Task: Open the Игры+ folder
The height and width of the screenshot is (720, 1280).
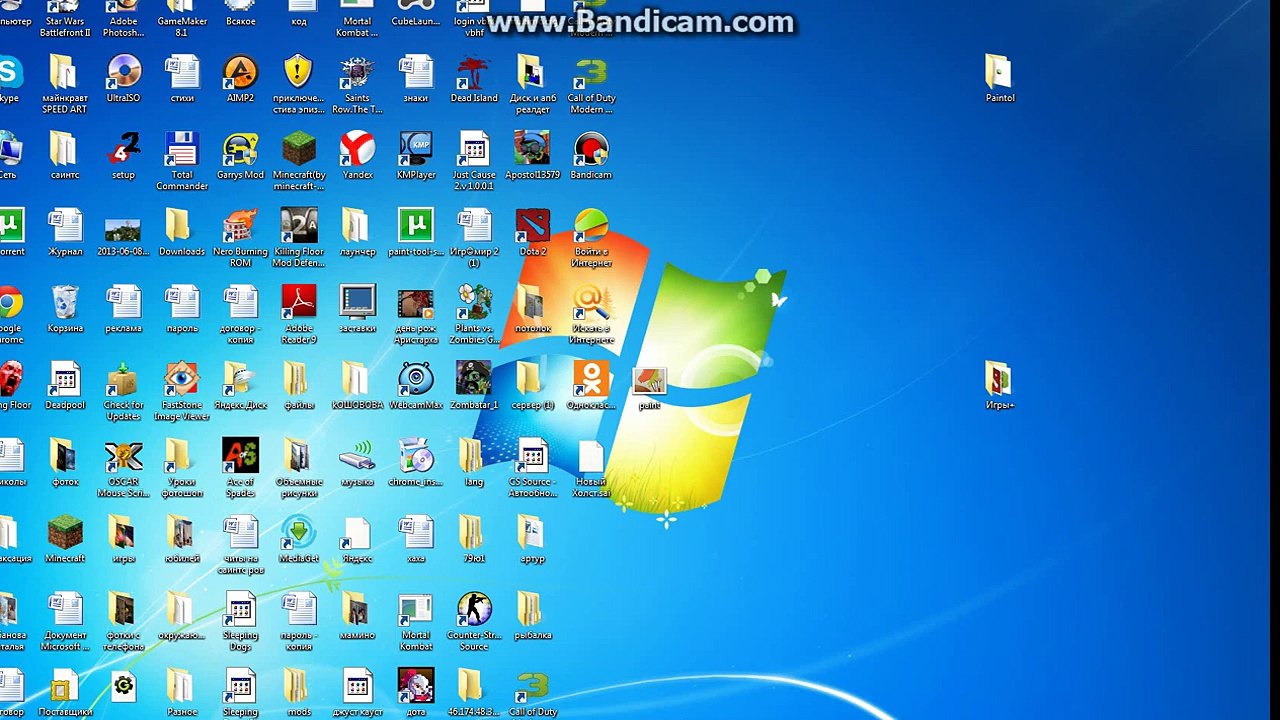Action: click(999, 386)
